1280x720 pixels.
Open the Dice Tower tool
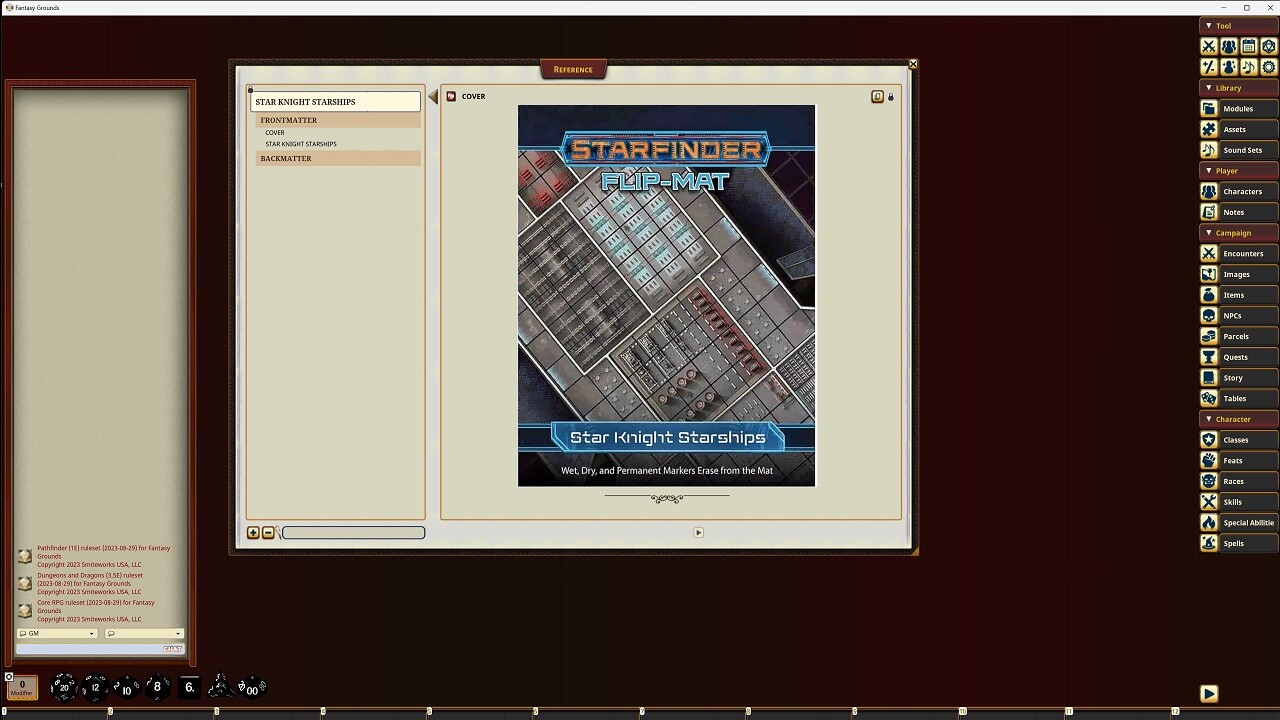point(1269,46)
